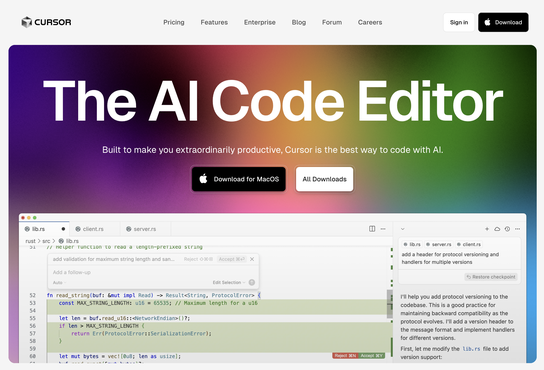Click the chat message 'add a header for protocol versioning'
544x370 pixels.
click(x=450, y=258)
